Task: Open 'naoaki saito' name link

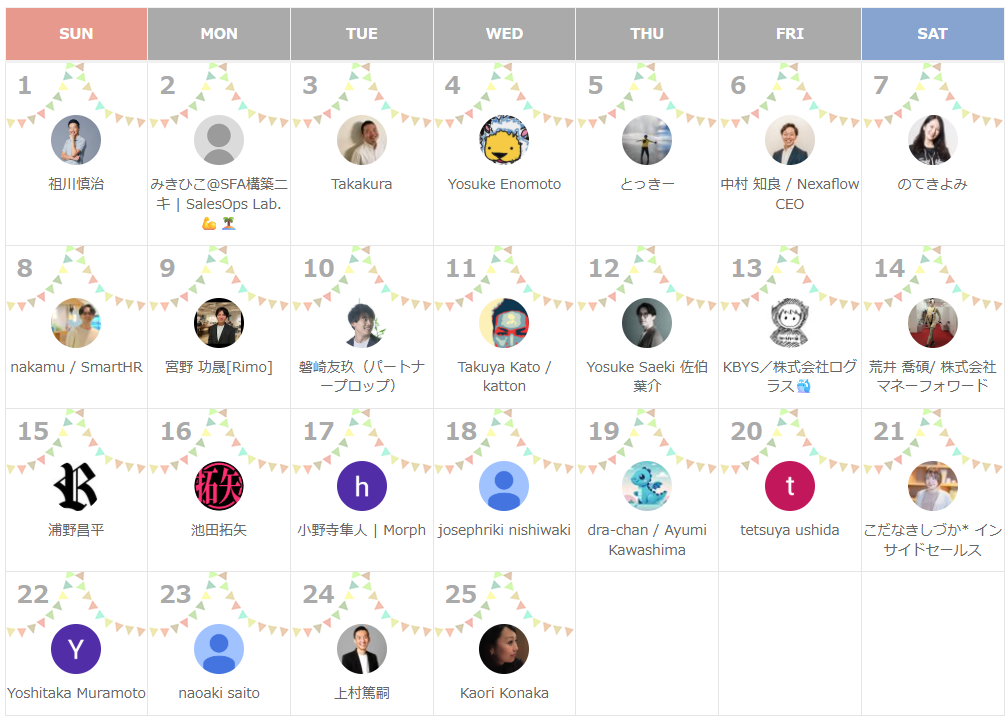Action: [x=219, y=693]
